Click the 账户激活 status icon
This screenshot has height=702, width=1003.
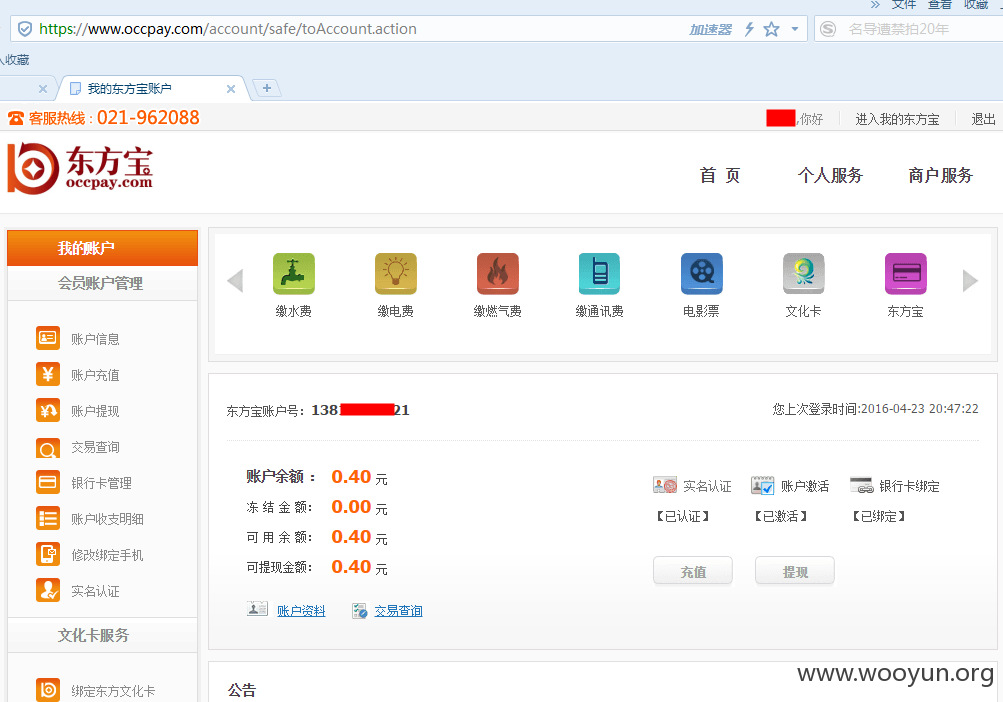762,486
